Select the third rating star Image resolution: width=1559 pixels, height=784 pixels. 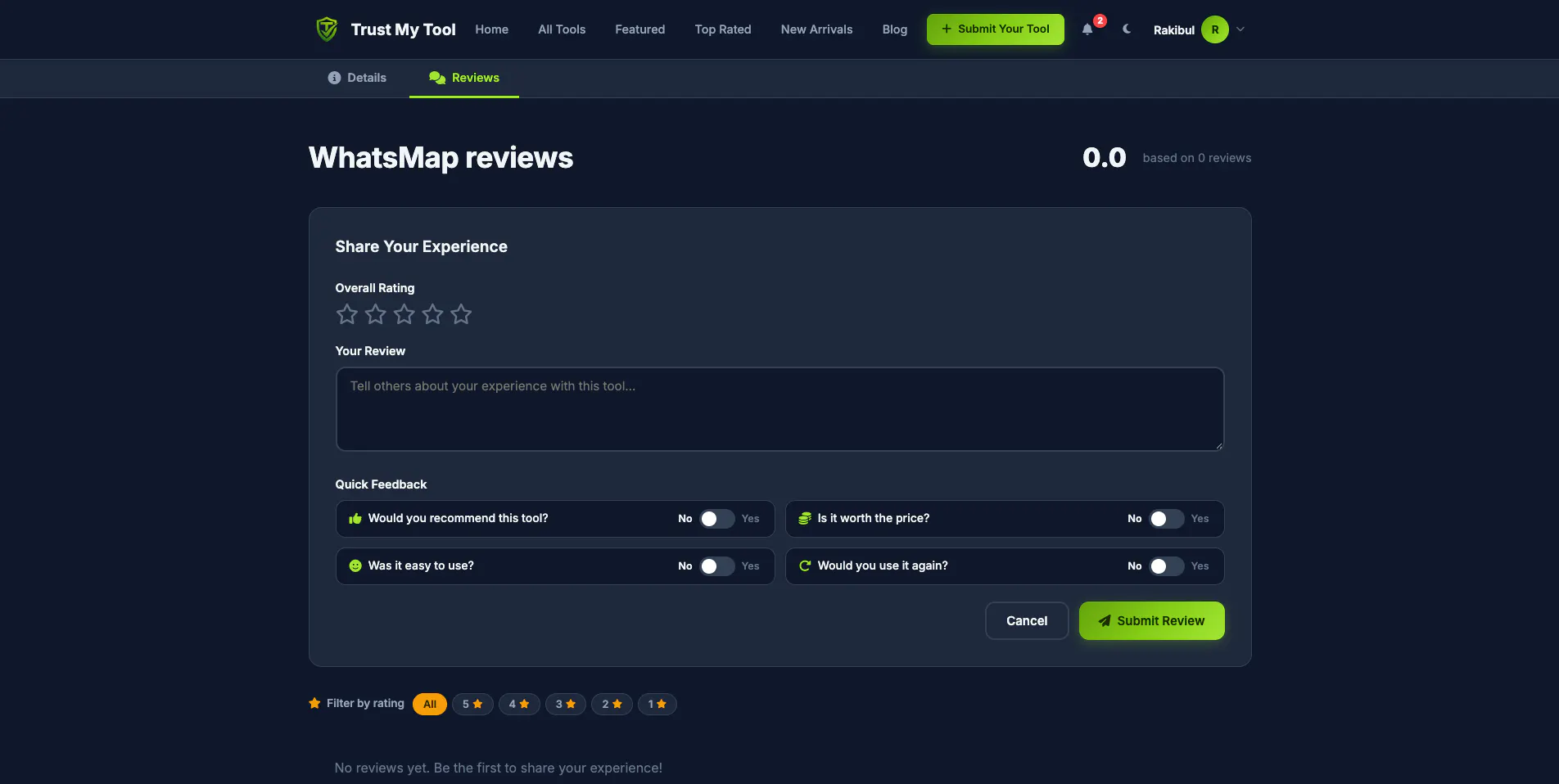point(404,314)
